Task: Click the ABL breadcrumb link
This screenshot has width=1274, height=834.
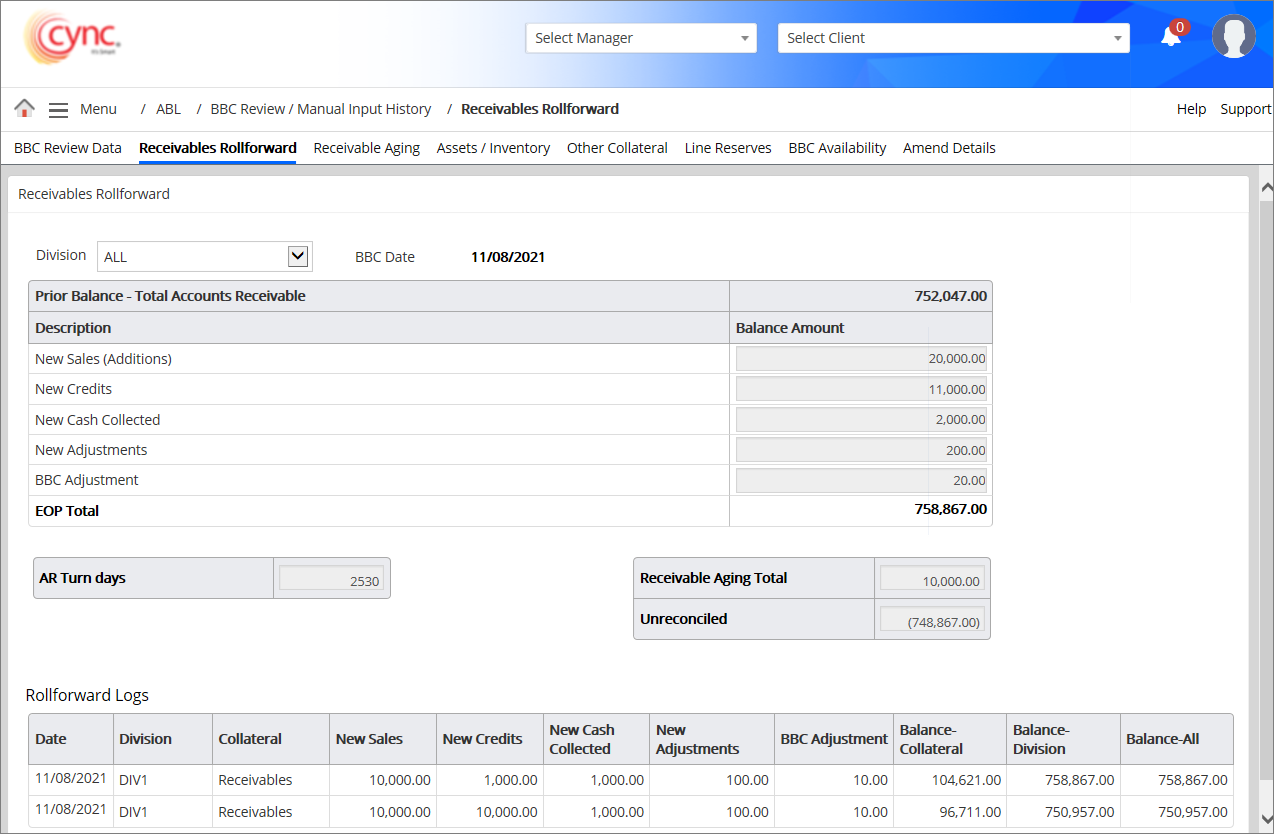Action: (168, 109)
